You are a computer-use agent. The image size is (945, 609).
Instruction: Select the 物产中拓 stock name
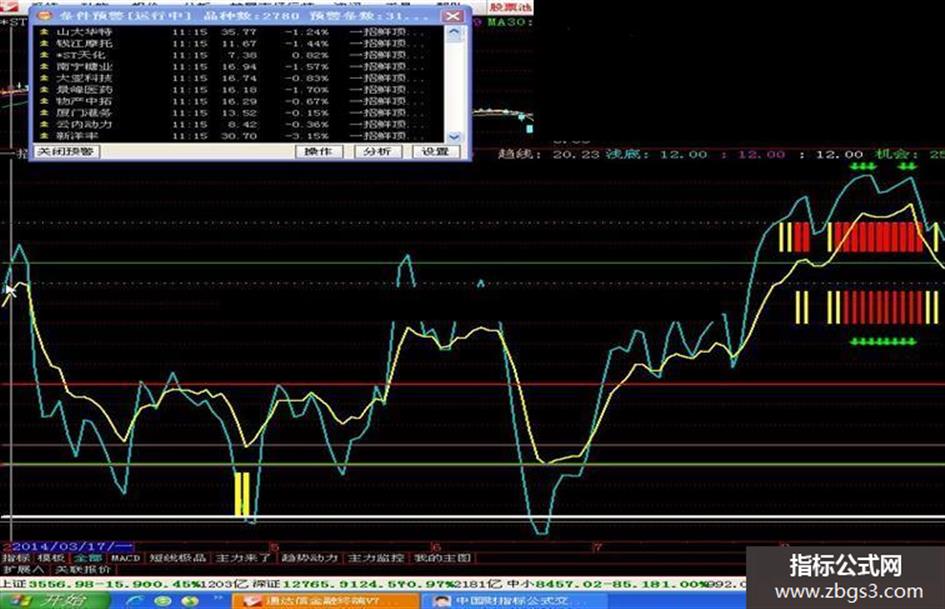[x=84, y=101]
